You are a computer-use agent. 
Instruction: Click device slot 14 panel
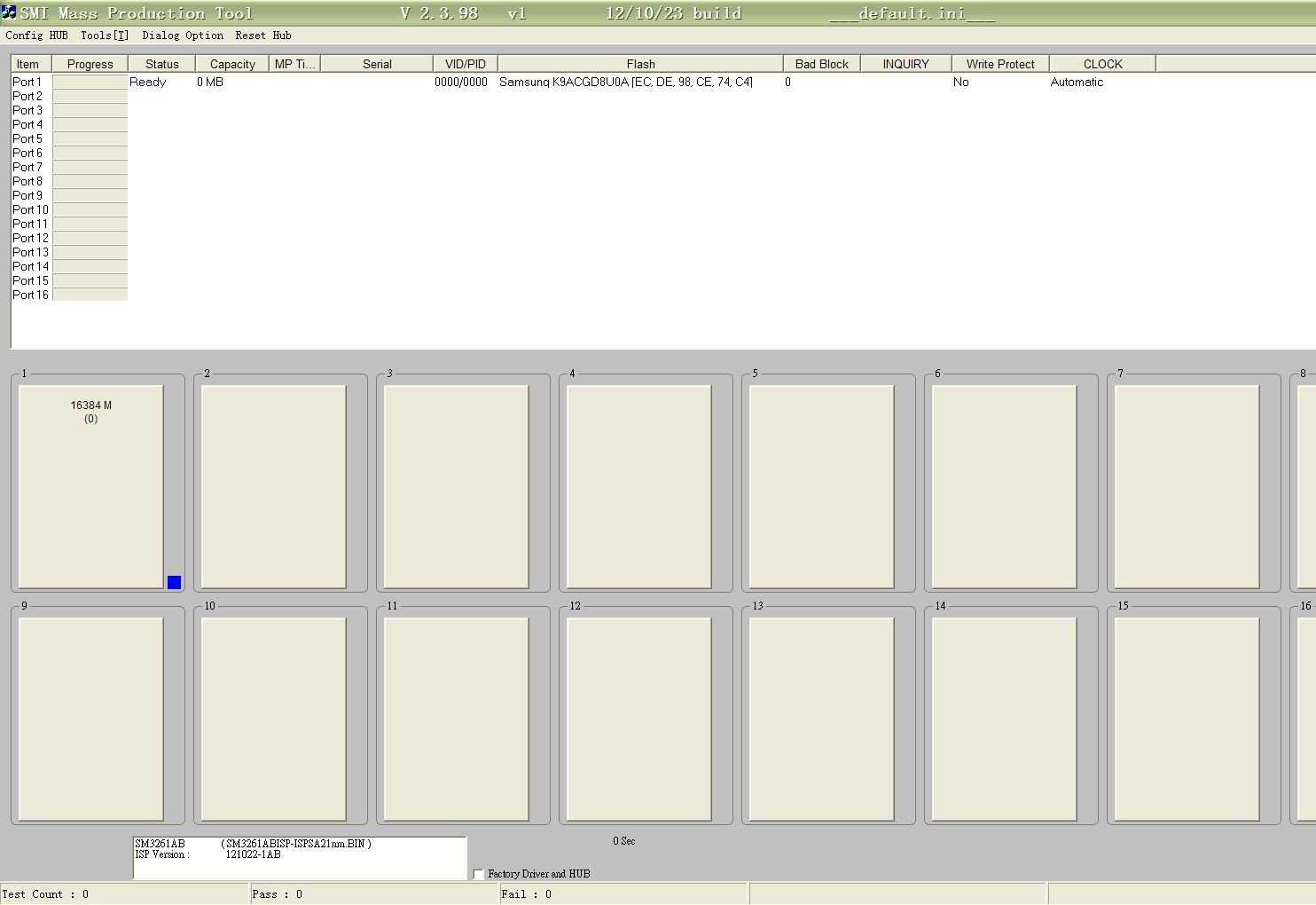pyautogui.click(x=1004, y=719)
